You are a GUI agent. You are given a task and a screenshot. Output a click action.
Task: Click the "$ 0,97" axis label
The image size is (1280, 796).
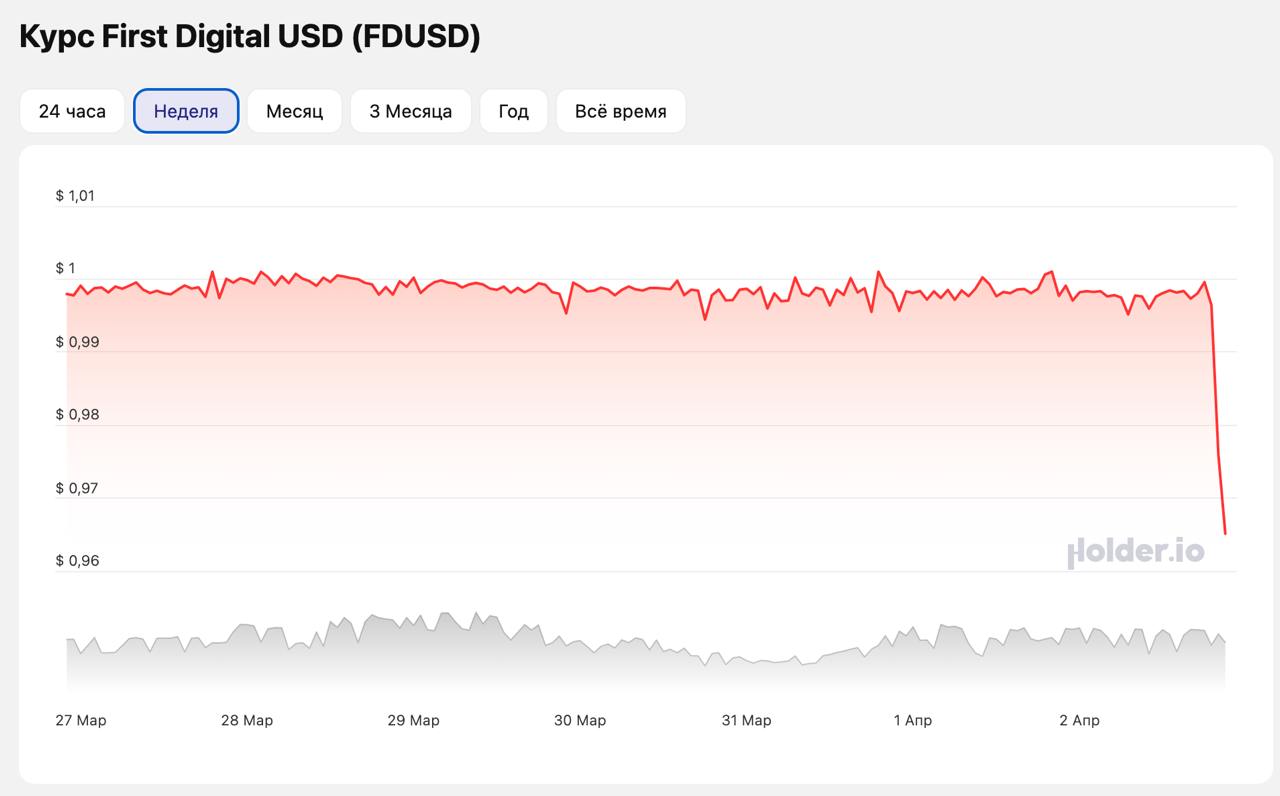(x=77, y=488)
